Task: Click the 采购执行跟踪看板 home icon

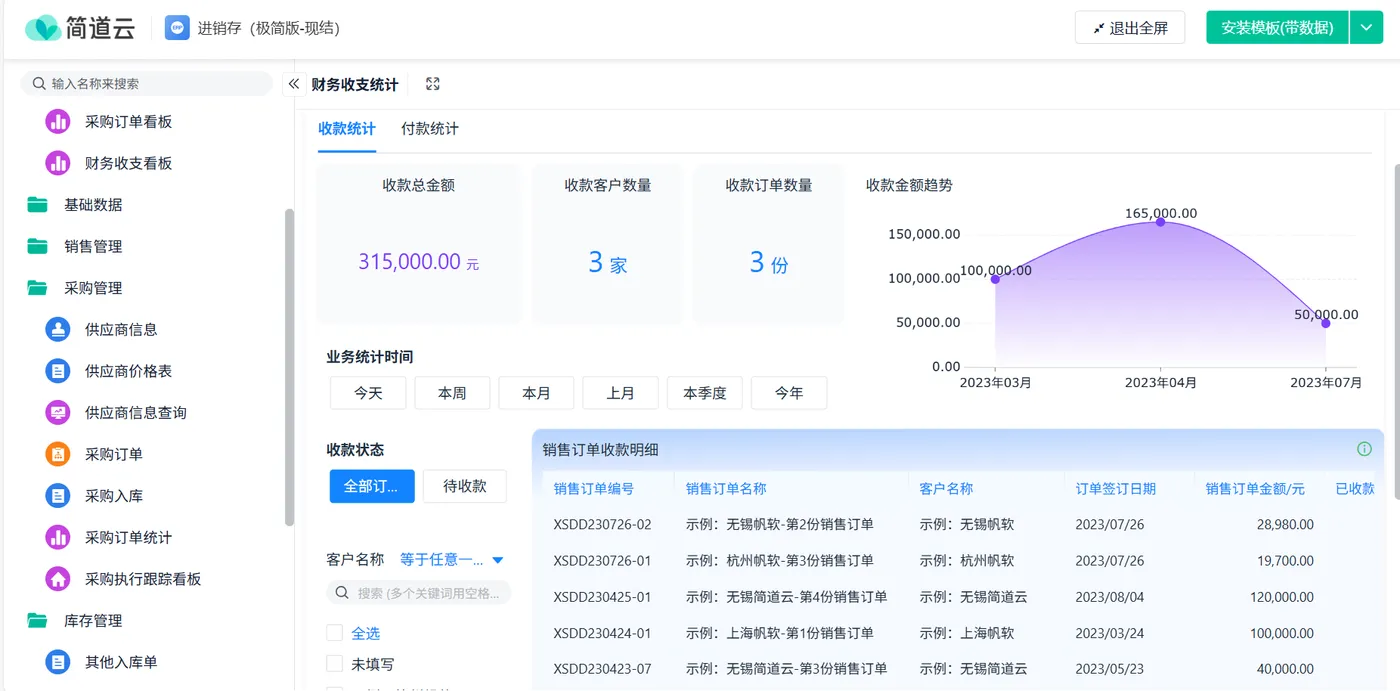Action: point(58,579)
